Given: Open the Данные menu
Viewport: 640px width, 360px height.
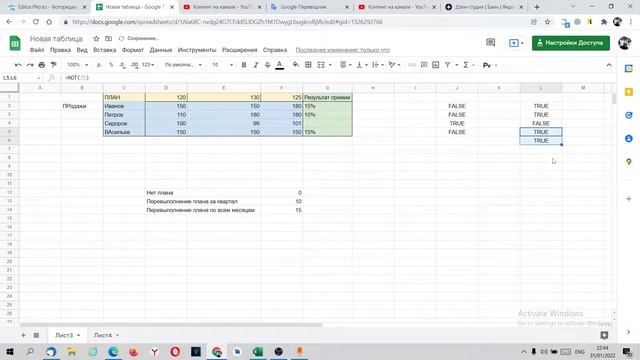Looking at the screenshot, I should point(161,50).
